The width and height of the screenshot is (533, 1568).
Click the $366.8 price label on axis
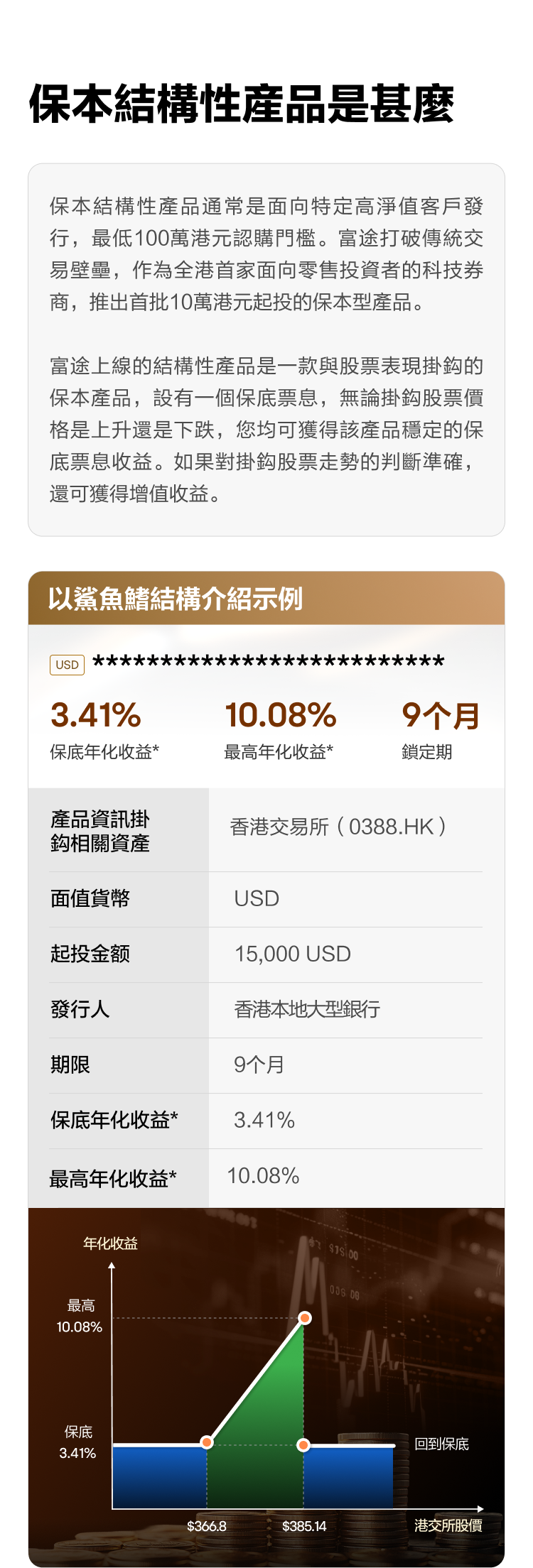click(207, 1526)
